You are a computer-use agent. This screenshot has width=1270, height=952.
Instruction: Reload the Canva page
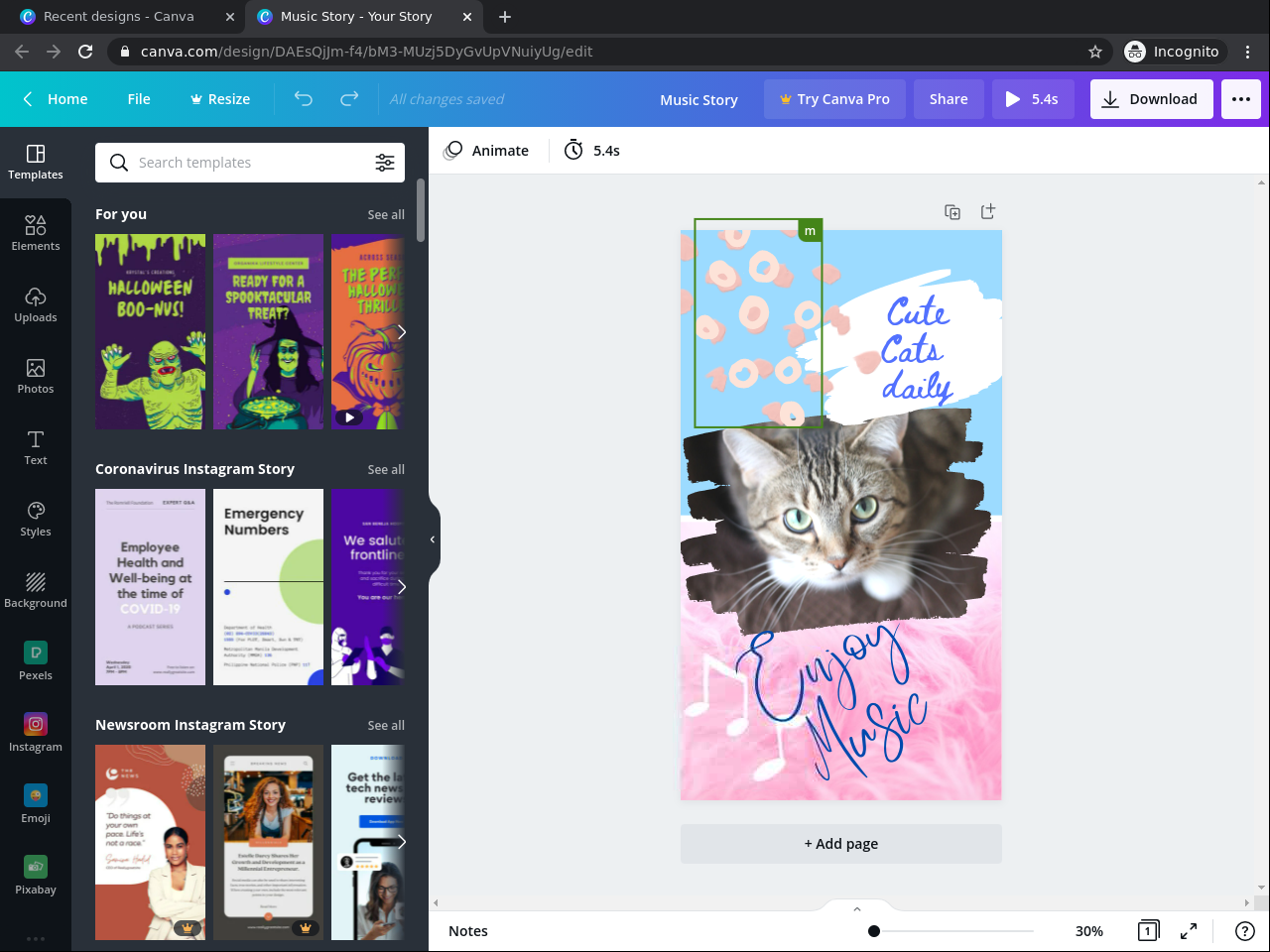[x=85, y=52]
